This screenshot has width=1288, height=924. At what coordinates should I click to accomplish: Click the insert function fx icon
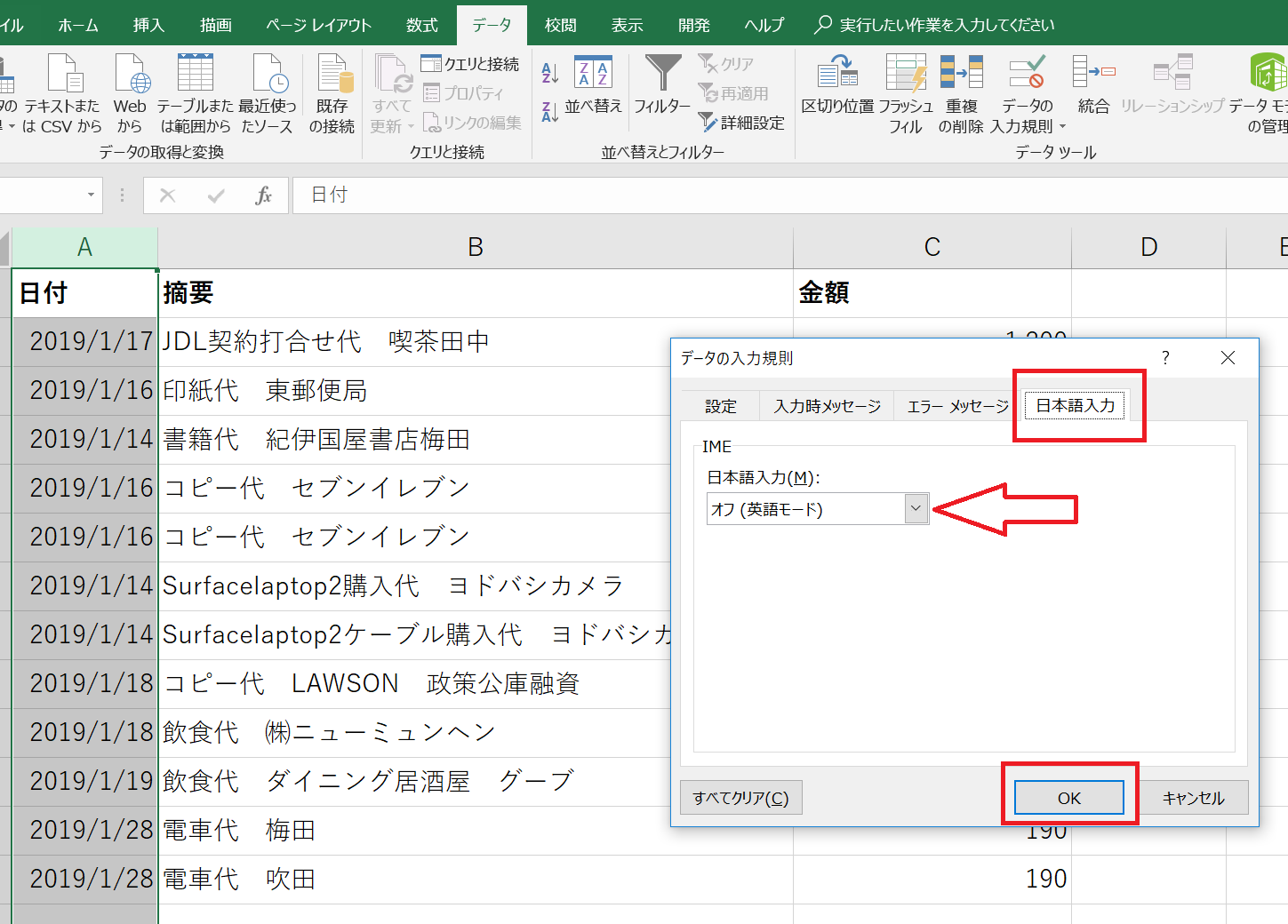tap(263, 195)
